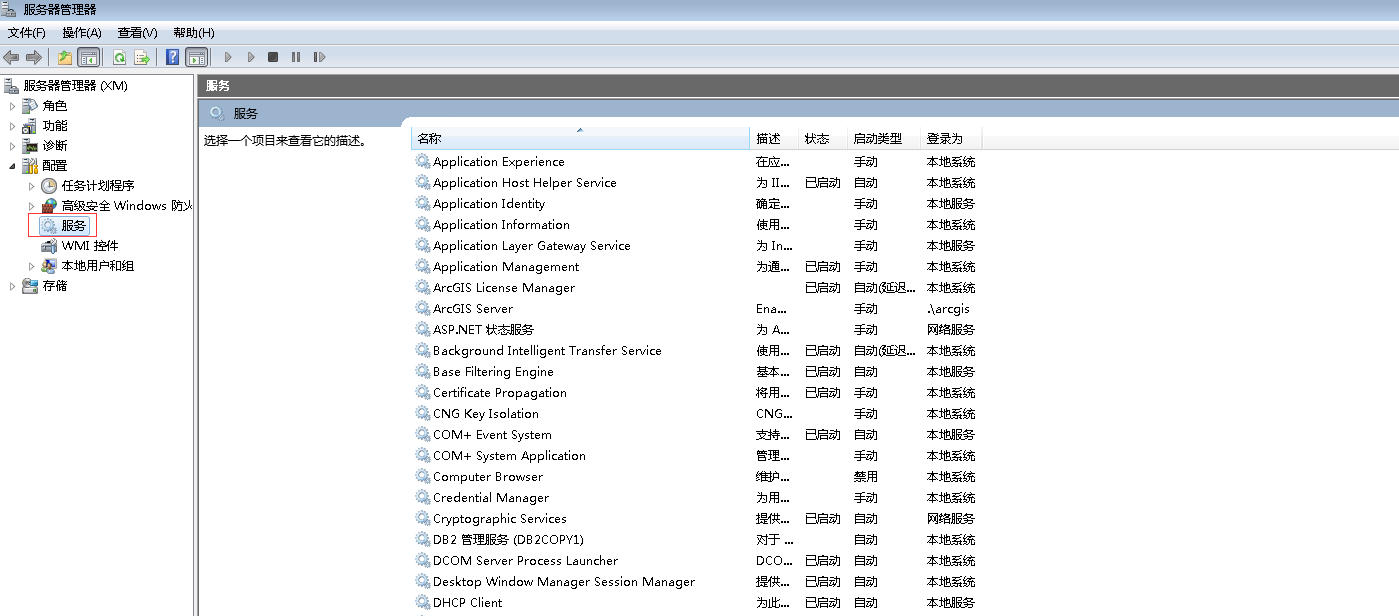The height and width of the screenshot is (616, 1399).
Task: Collapse the 配置 tree node
Action: point(13,166)
